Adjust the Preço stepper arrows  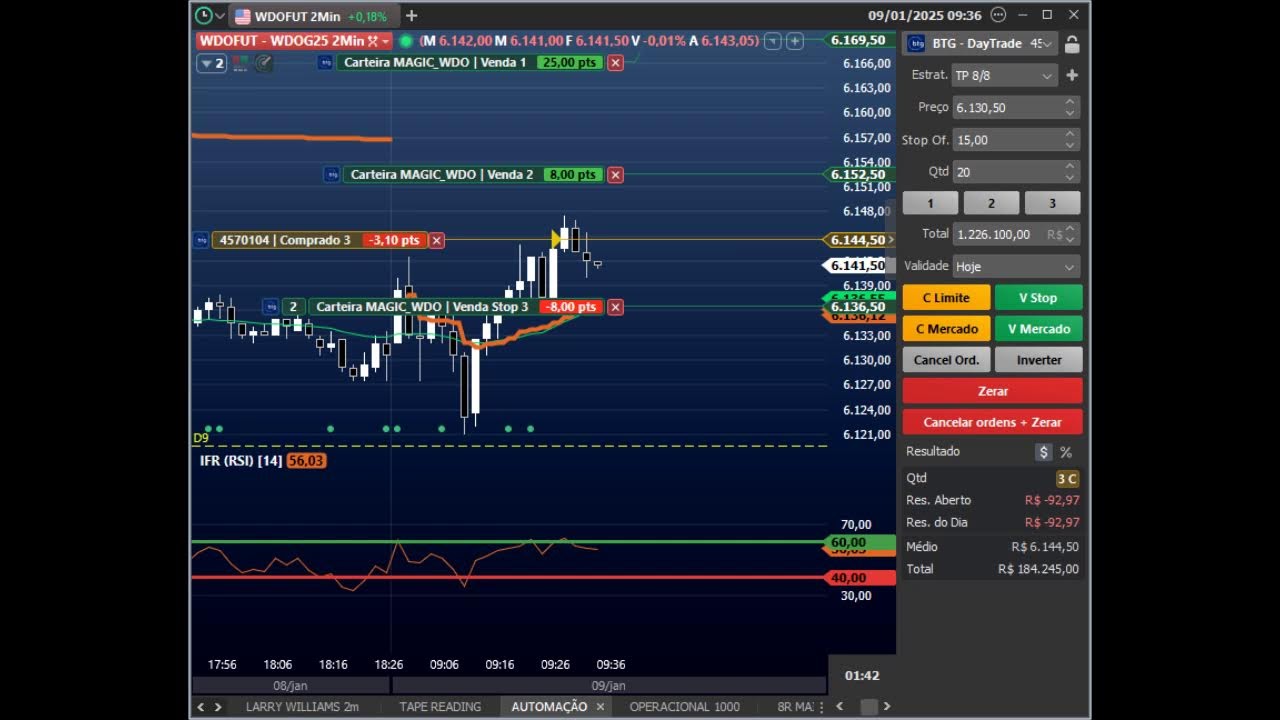pos(1070,108)
